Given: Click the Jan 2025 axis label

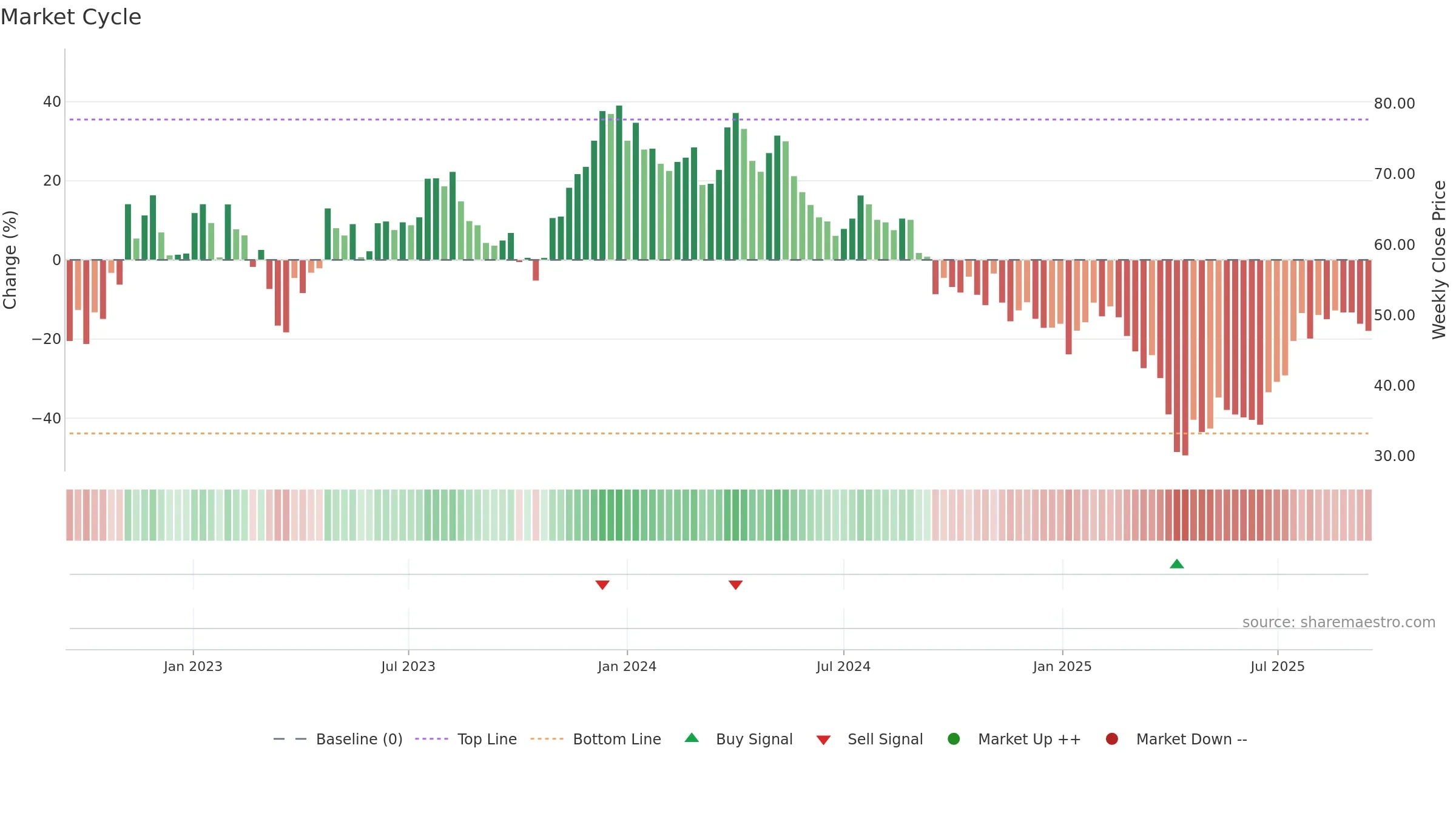Looking at the screenshot, I should (x=1062, y=666).
